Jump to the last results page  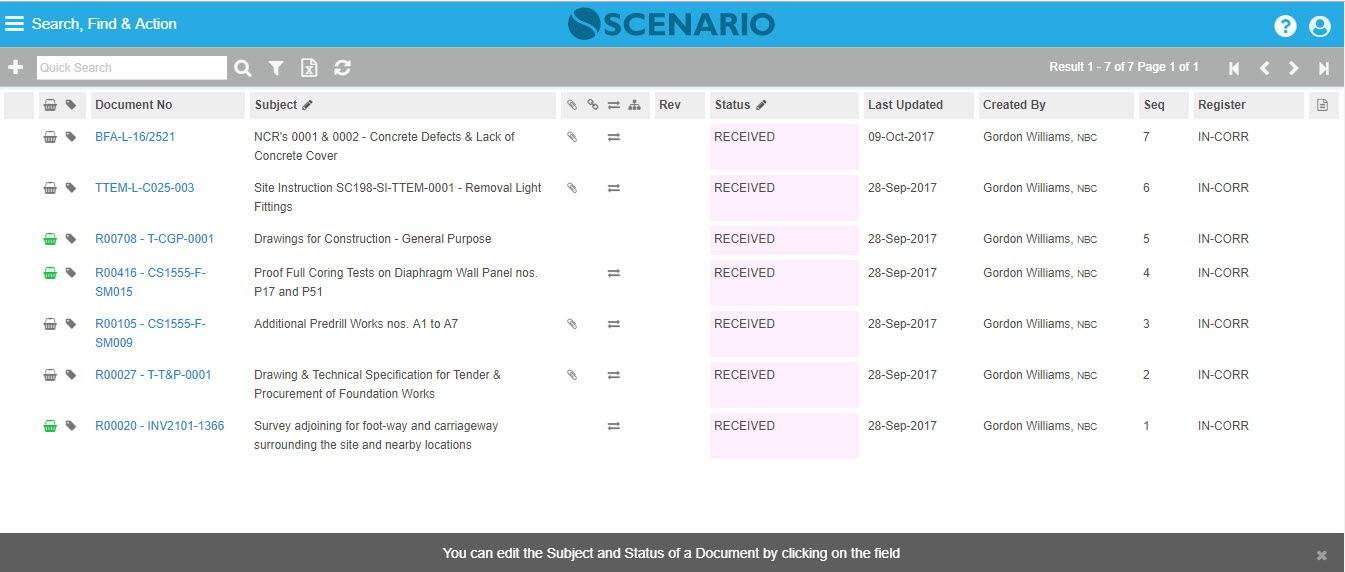[x=1324, y=68]
